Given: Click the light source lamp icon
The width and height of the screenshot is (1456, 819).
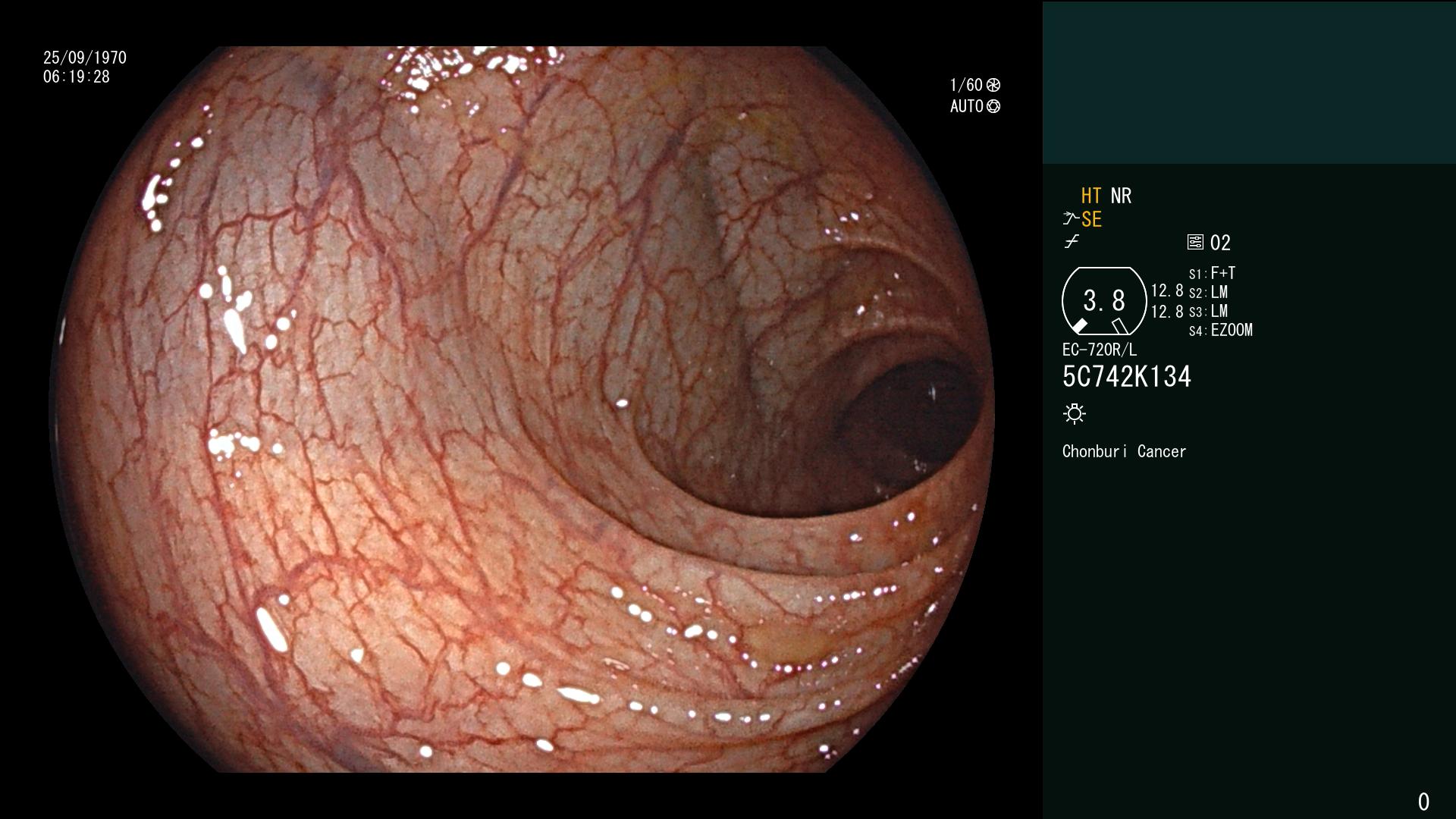Looking at the screenshot, I should tap(1075, 413).
